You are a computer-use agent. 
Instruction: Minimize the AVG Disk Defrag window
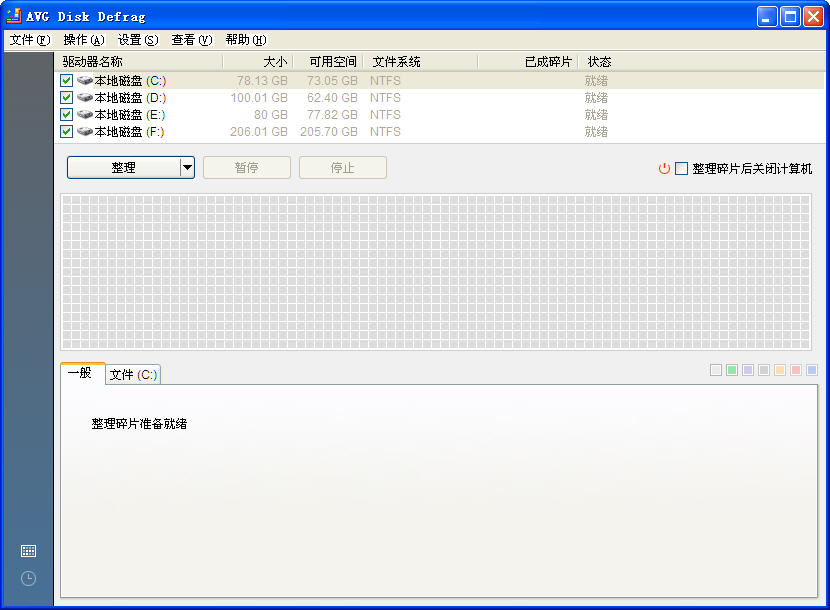coord(766,17)
